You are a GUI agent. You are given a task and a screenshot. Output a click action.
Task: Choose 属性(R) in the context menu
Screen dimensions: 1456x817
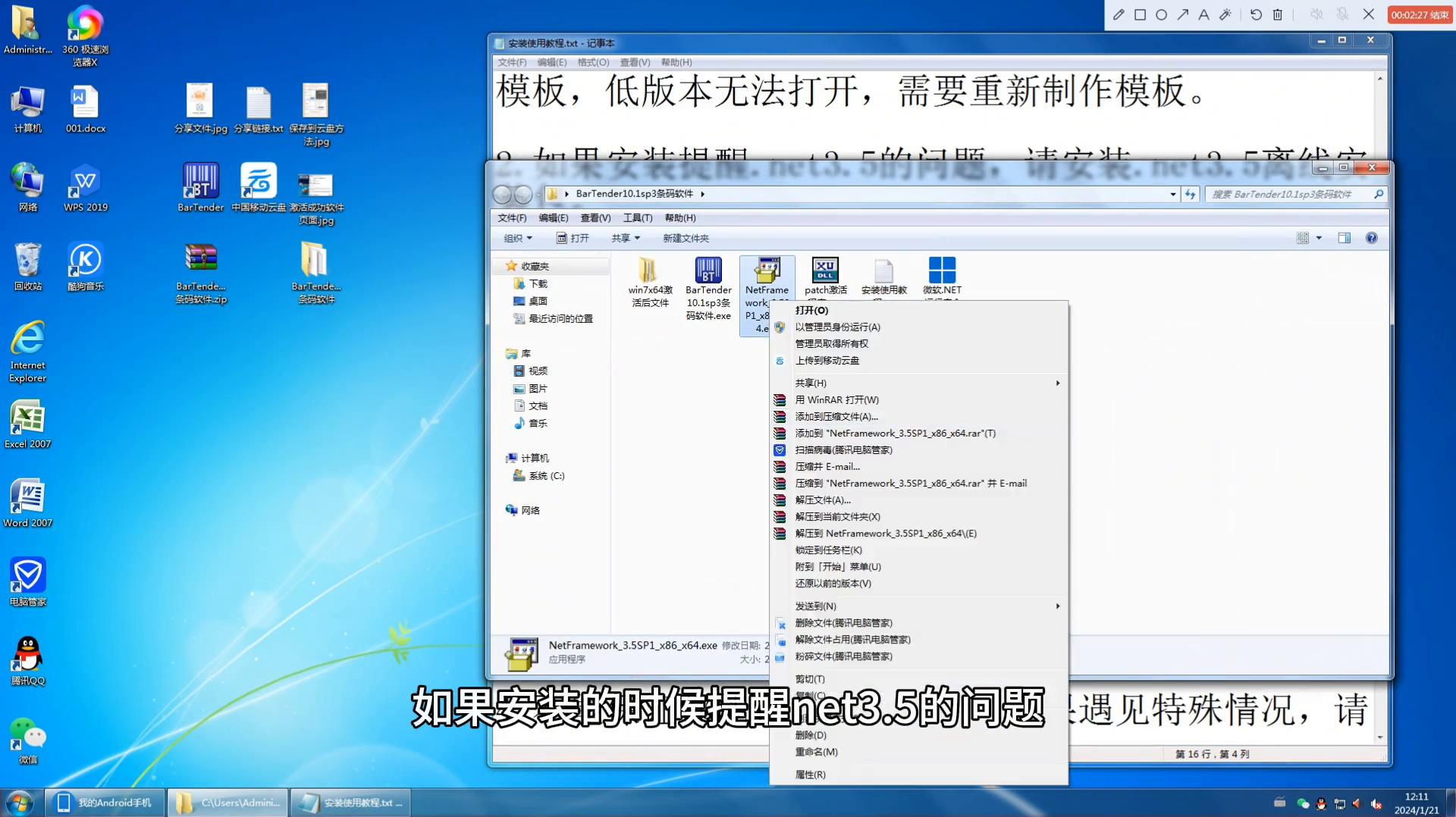(x=918, y=775)
